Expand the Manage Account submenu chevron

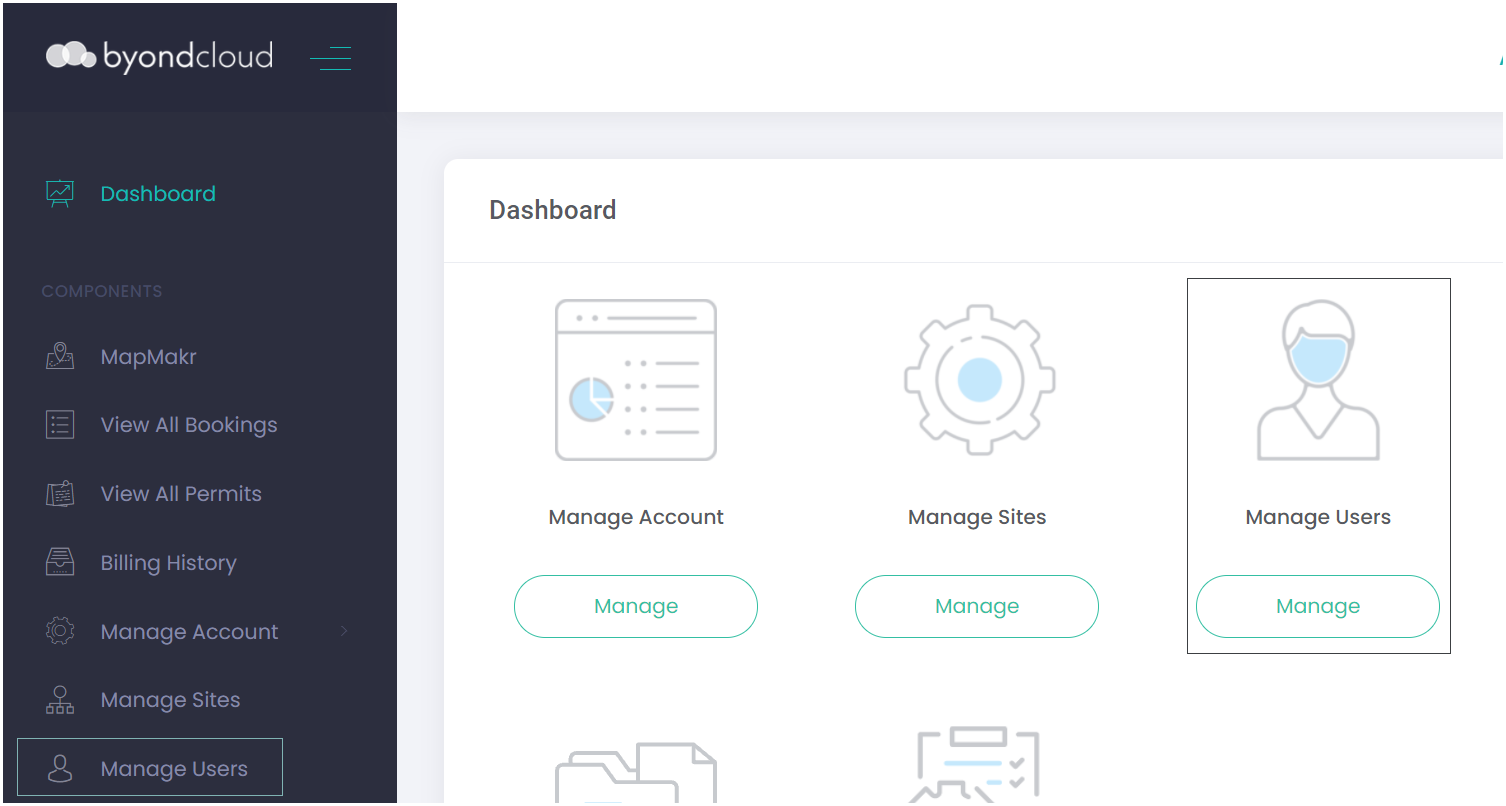(344, 631)
